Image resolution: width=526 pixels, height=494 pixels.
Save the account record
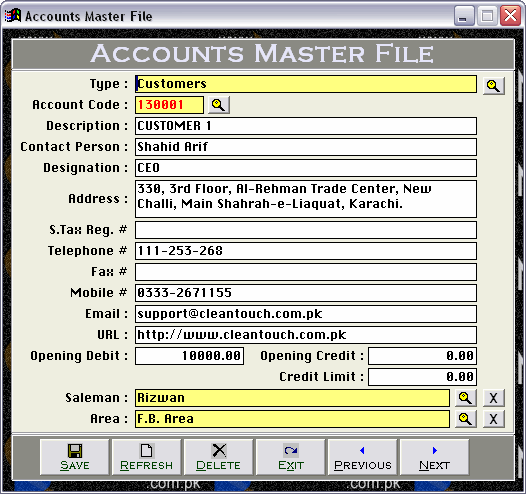(74, 457)
